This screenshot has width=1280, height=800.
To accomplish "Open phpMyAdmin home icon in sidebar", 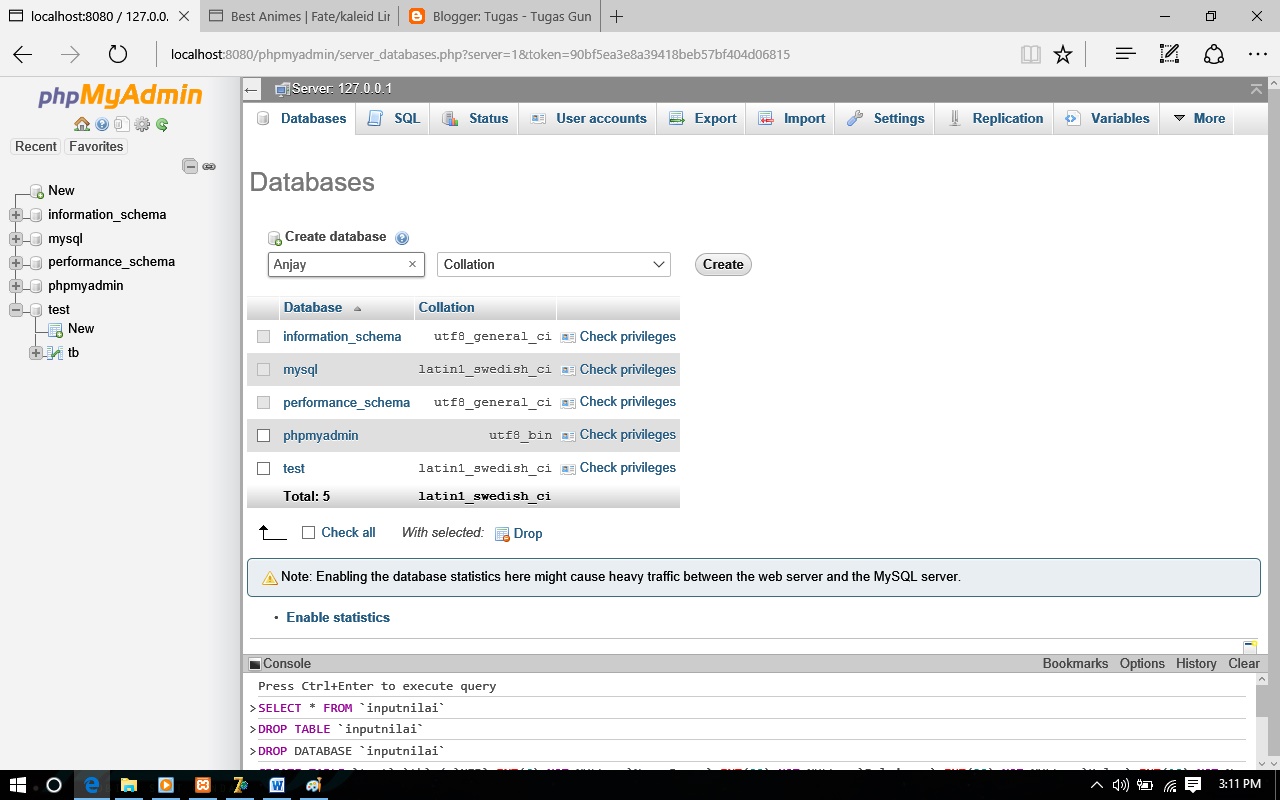I will (x=82, y=124).
